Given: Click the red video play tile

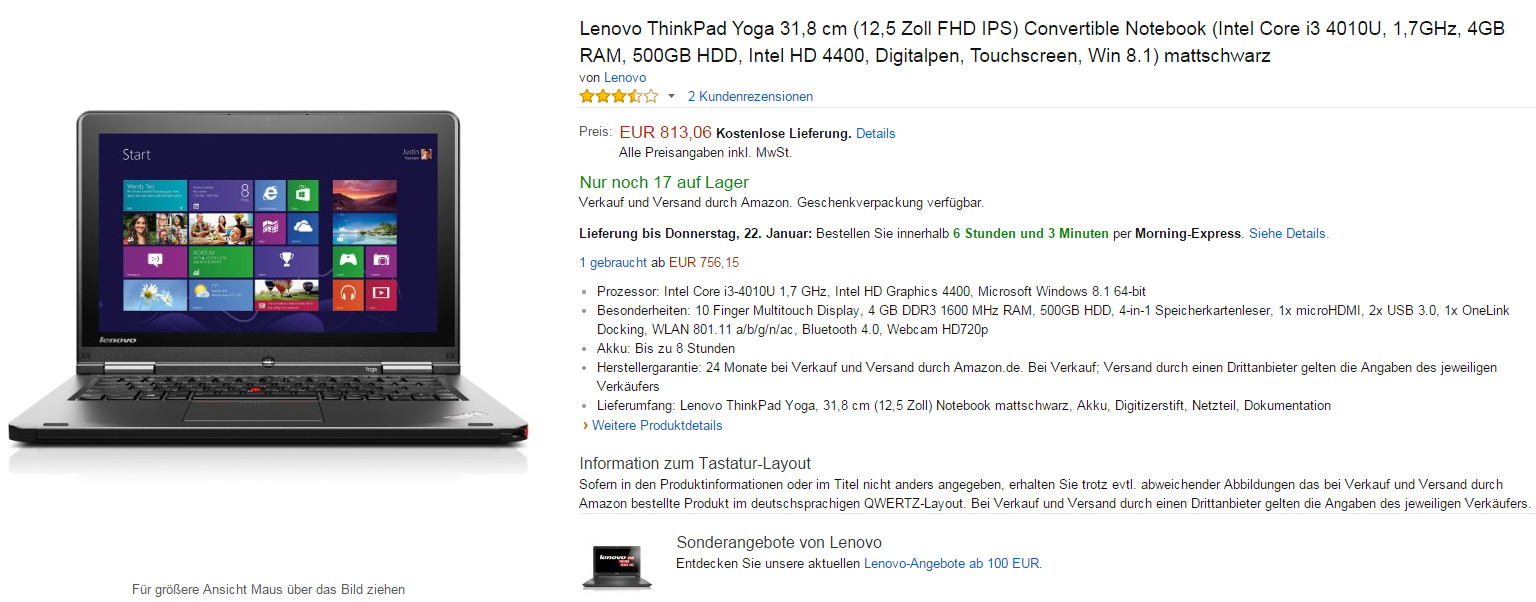Looking at the screenshot, I should [381, 294].
